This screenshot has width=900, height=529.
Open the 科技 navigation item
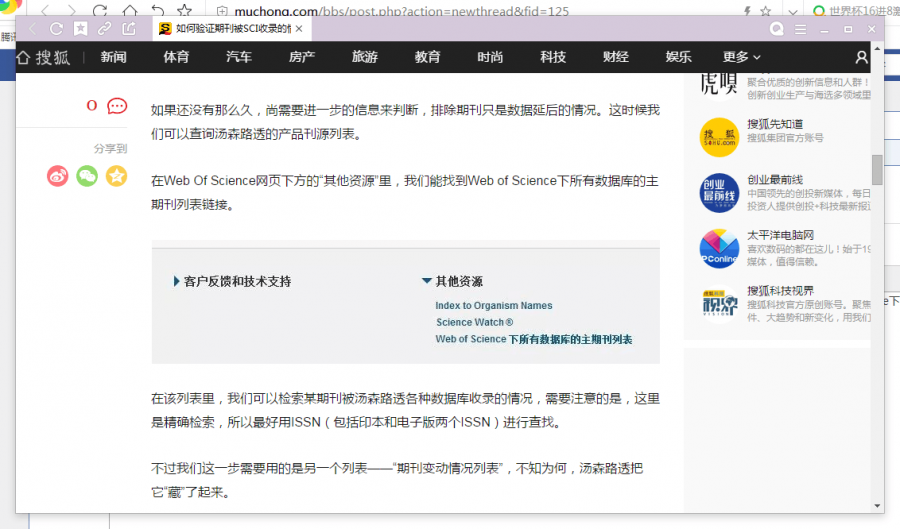pos(553,57)
